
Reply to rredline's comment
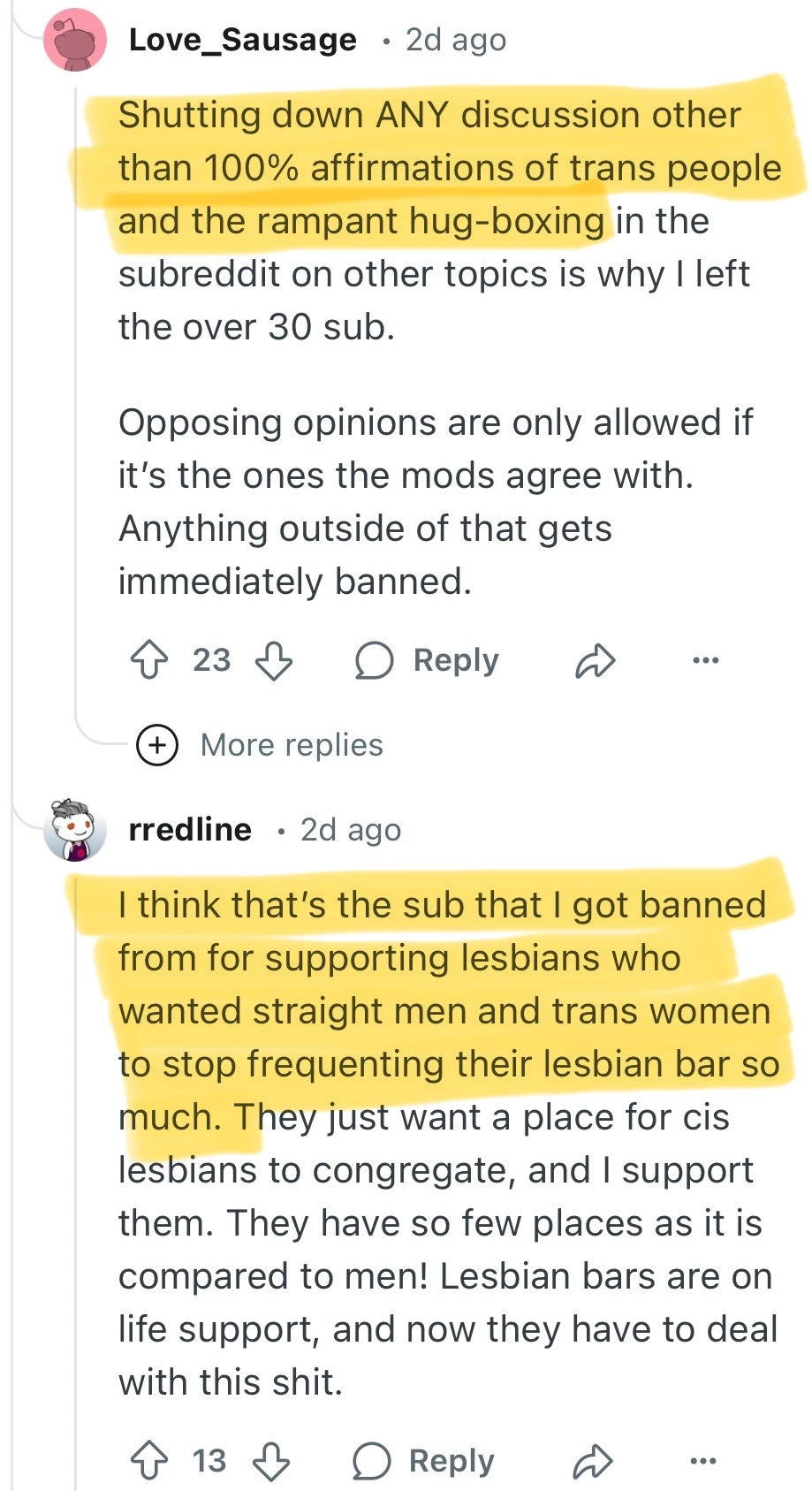424,1461
